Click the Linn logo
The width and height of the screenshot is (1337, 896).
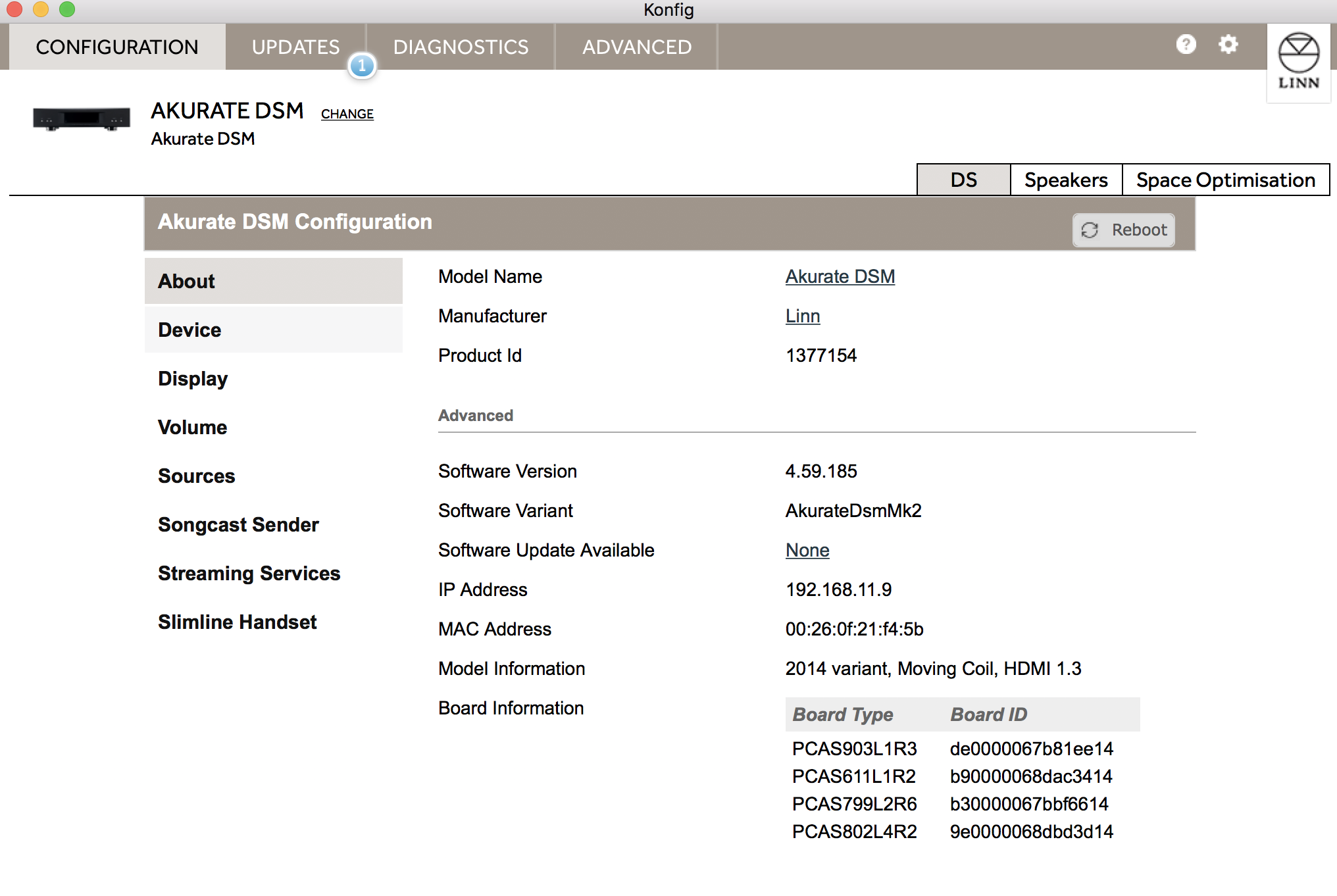[x=1298, y=62]
